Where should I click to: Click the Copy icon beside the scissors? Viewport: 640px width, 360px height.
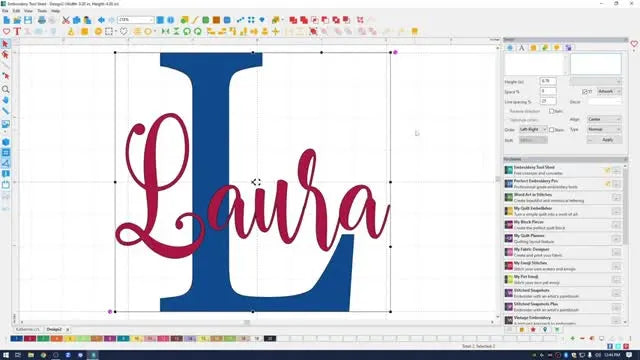point(76,20)
